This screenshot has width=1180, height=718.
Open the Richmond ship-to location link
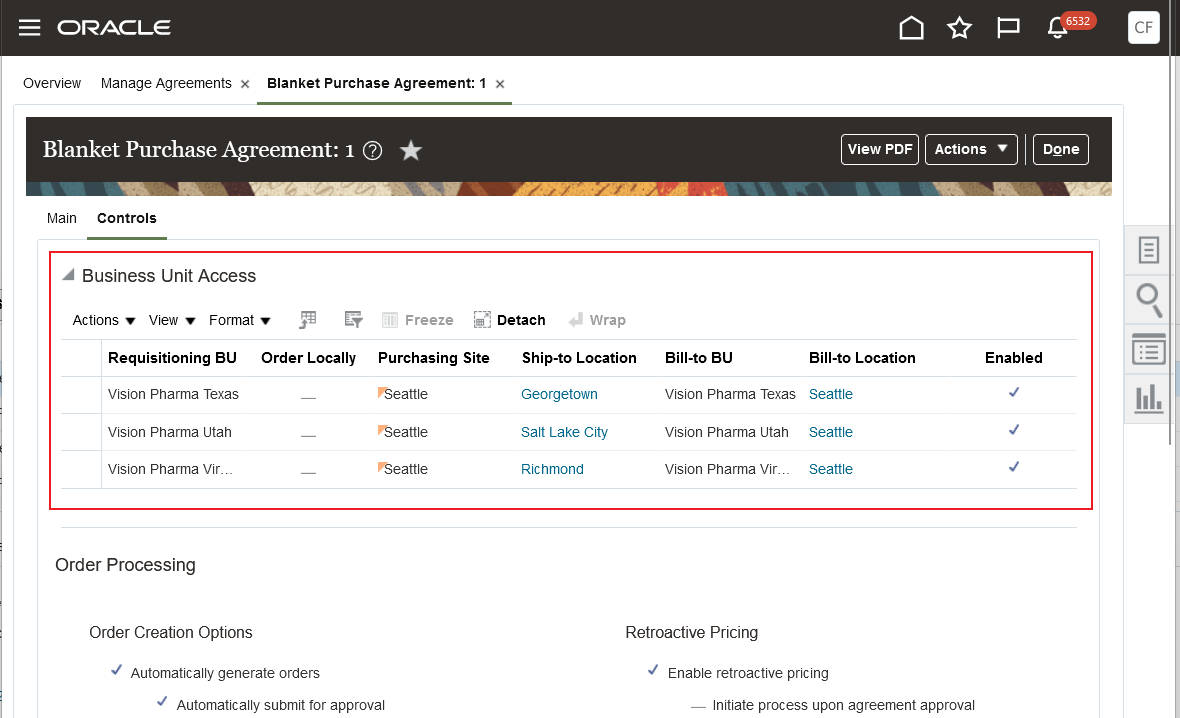552,469
